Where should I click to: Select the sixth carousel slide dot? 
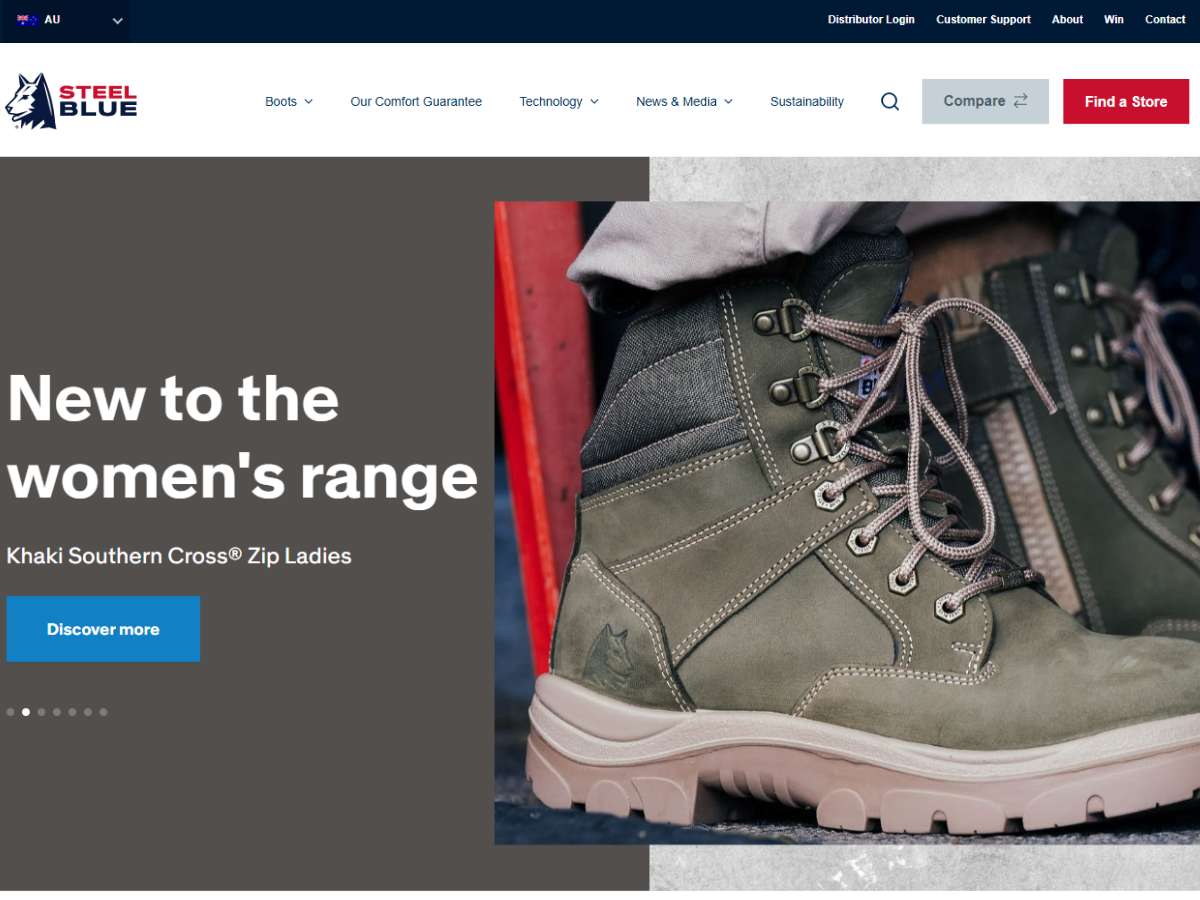pos(88,712)
